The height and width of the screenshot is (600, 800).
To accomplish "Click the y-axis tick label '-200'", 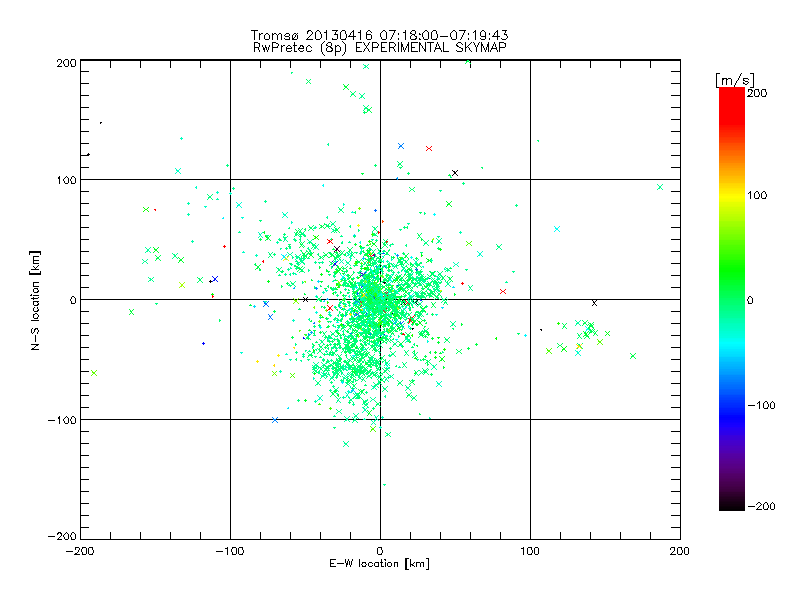I will point(62,536).
